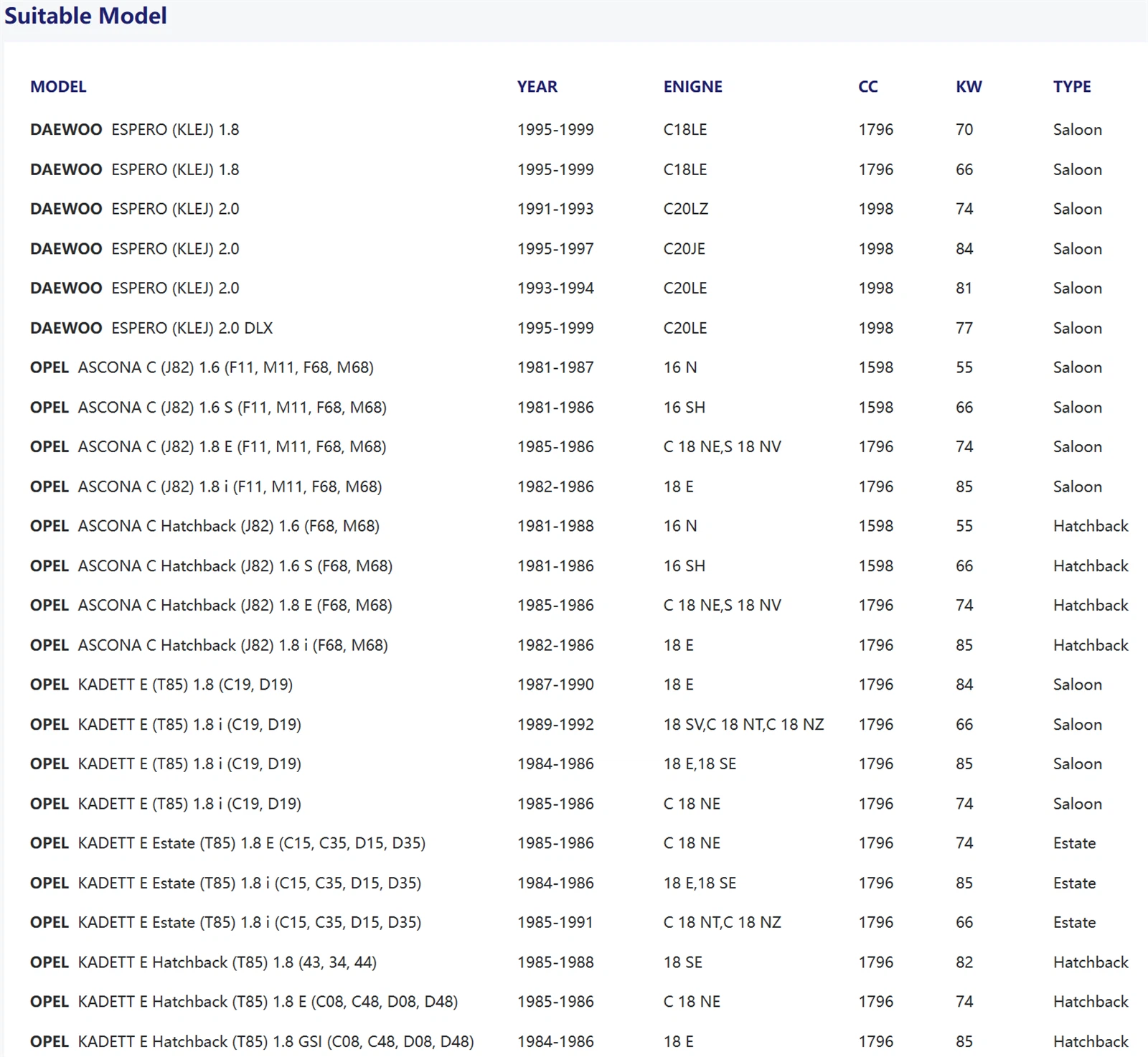Click year range 1995-1997
The height and width of the screenshot is (1057, 1148).
point(555,249)
